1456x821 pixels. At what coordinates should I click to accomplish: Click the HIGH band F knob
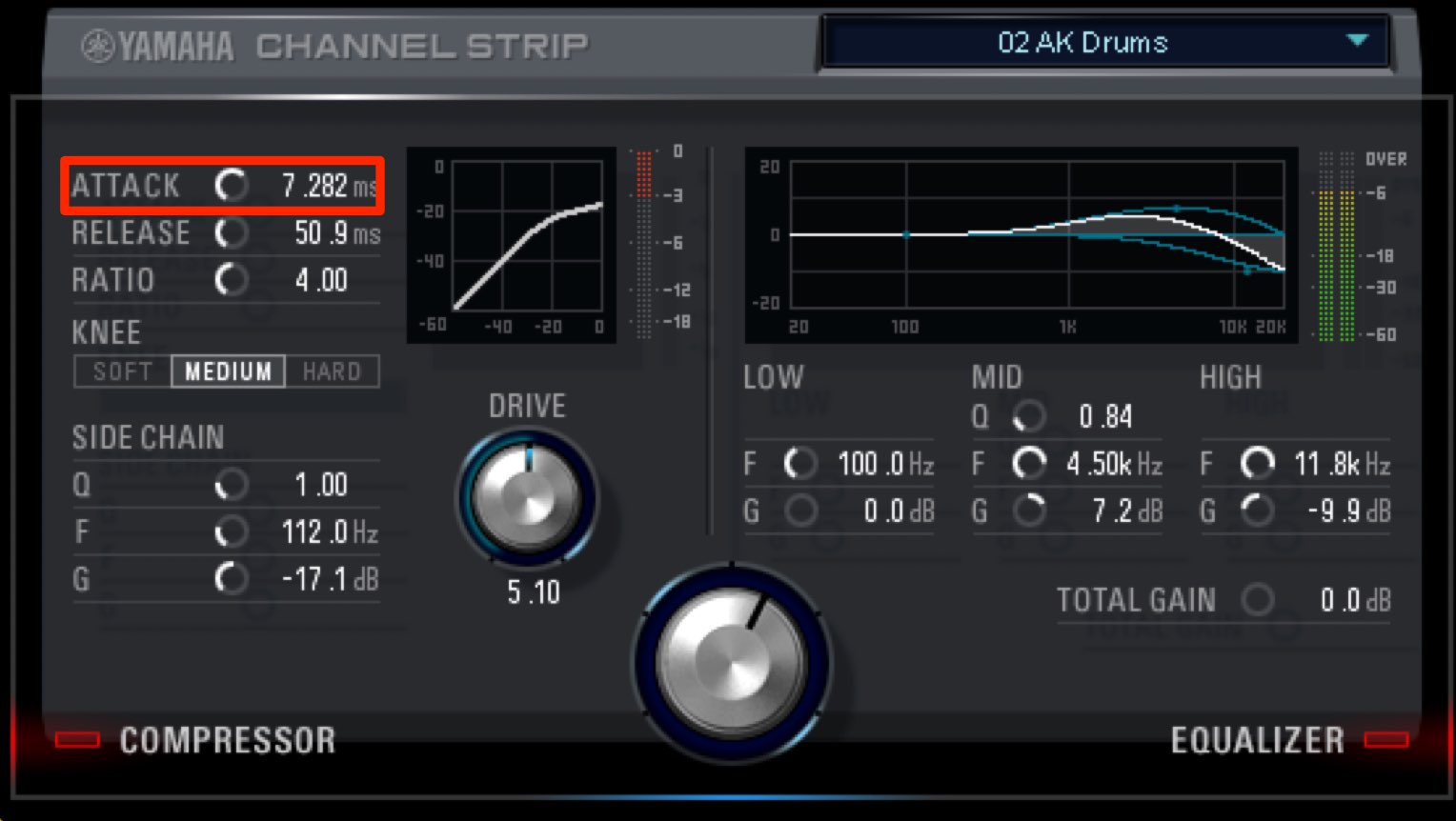(1258, 464)
